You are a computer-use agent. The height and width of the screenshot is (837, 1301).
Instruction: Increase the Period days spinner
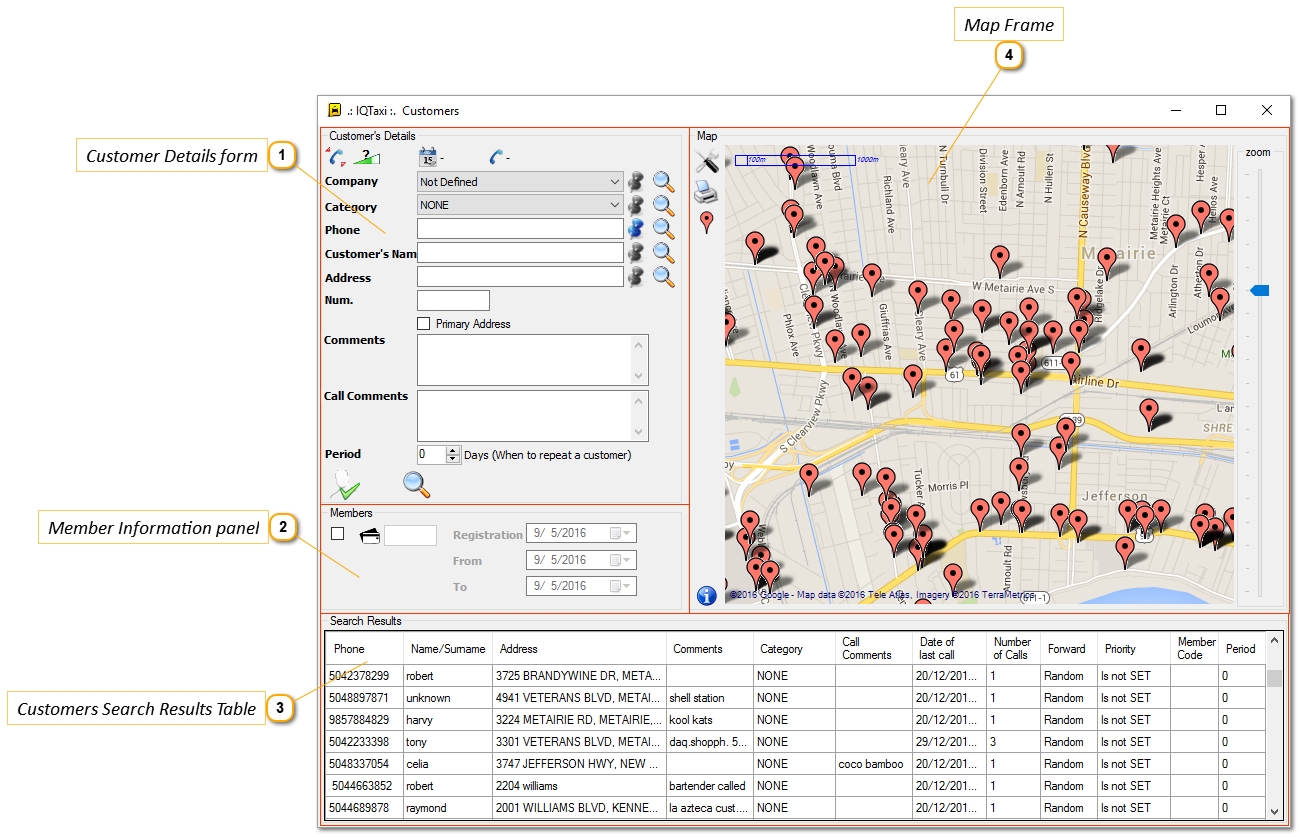tap(453, 450)
